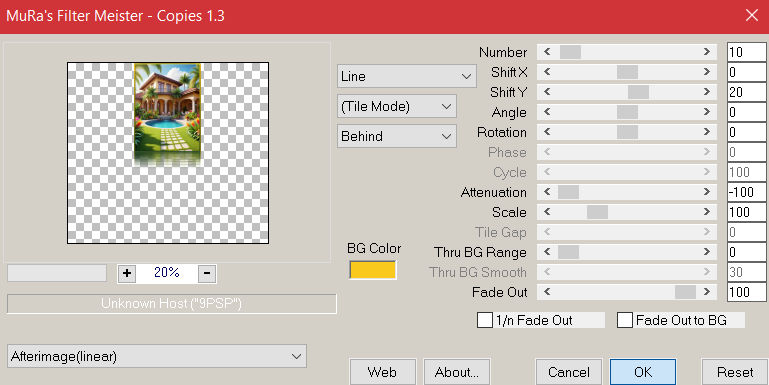Expand the Behind order dropdown

[397, 136]
